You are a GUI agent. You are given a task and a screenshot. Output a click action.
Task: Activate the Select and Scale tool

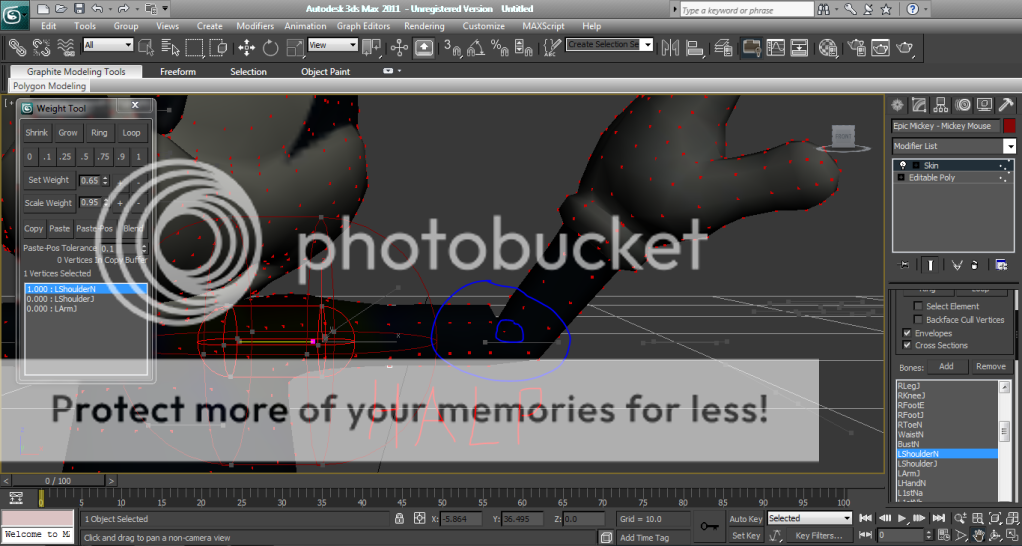pyautogui.click(x=295, y=48)
